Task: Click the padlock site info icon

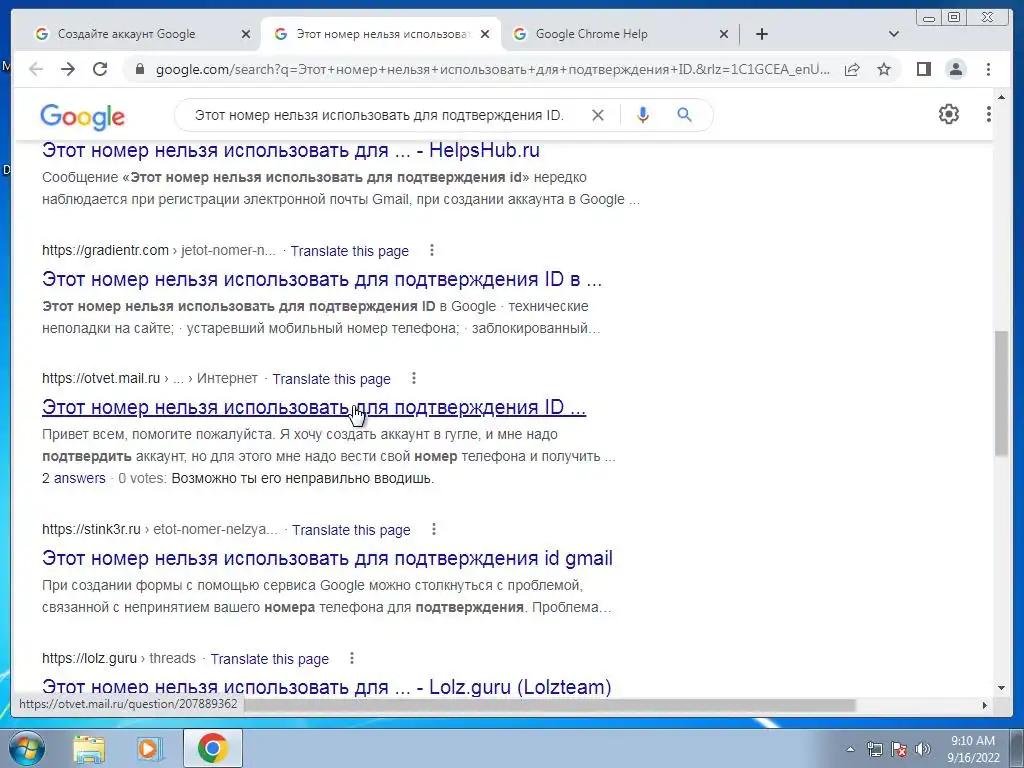Action: click(x=139, y=69)
